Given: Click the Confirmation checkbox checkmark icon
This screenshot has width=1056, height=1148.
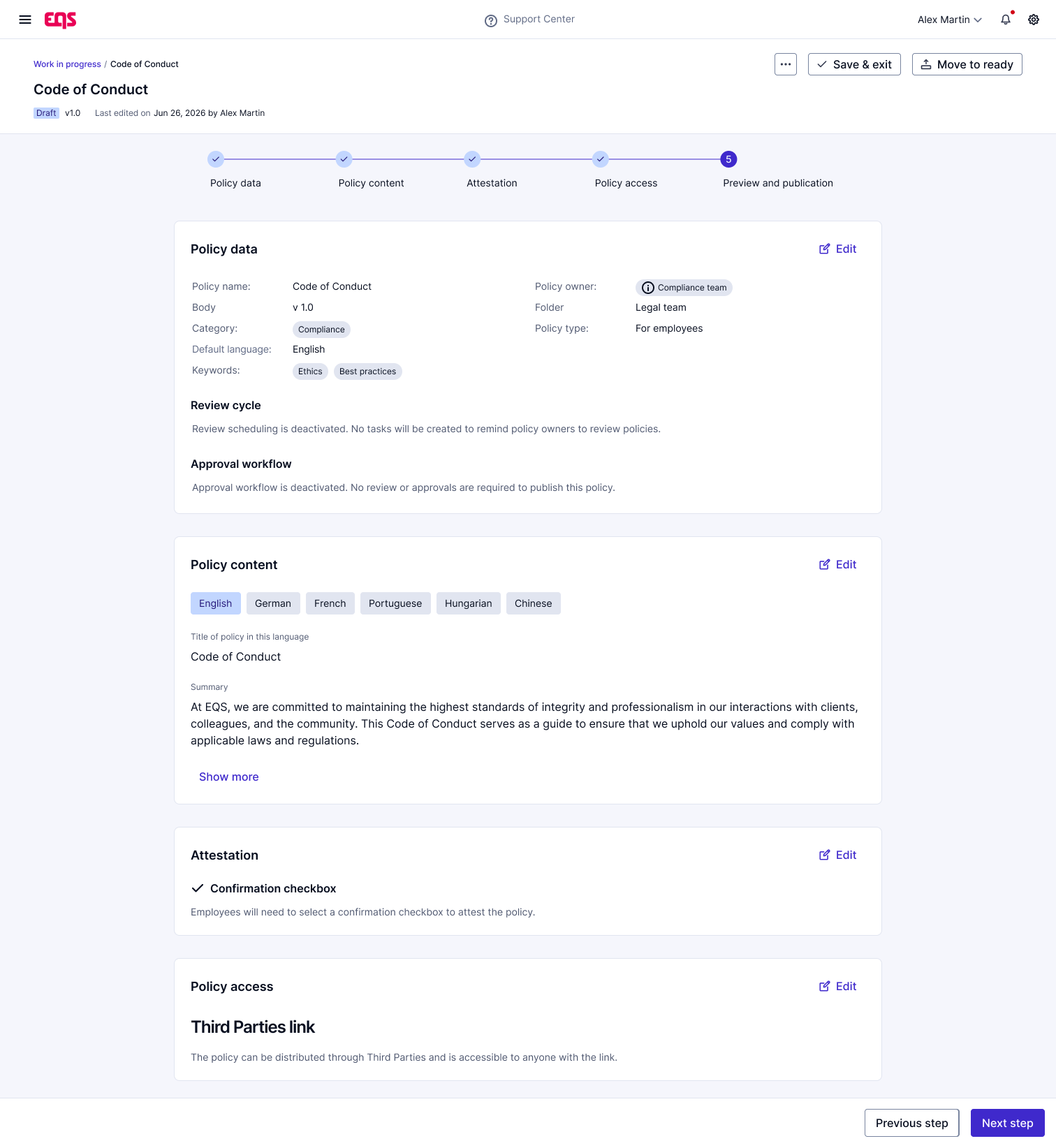Looking at the screenshot, I should tap(198, 888).
